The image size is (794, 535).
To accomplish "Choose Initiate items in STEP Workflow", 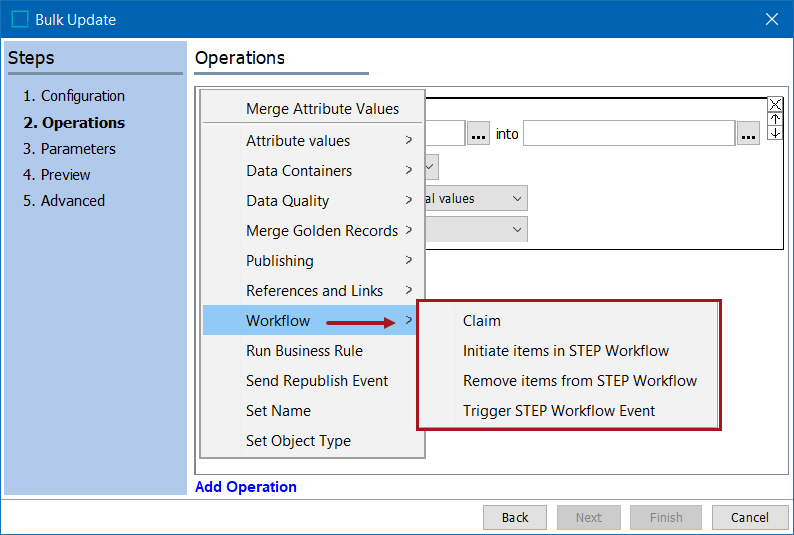I will coord(568,350).
